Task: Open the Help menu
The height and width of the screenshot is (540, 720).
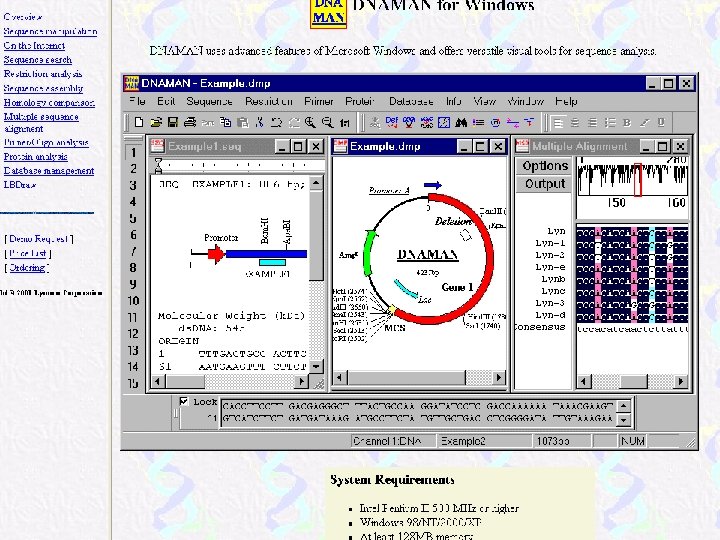Action: pos(566,101)
